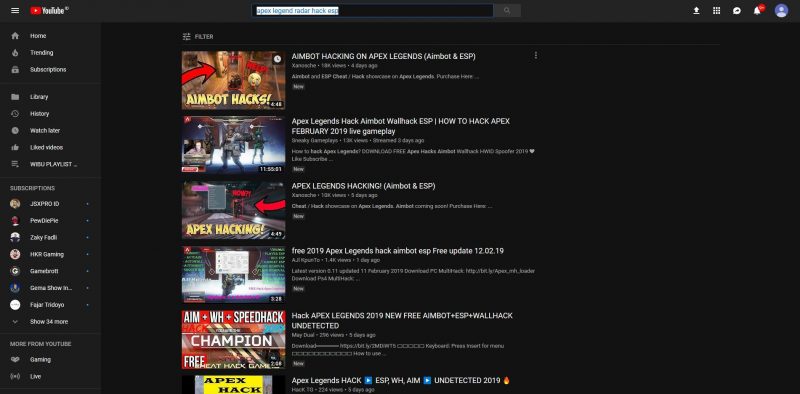Click the SUBSCRIPTIONS section heading
800x394 pixels.
[32, 188]
